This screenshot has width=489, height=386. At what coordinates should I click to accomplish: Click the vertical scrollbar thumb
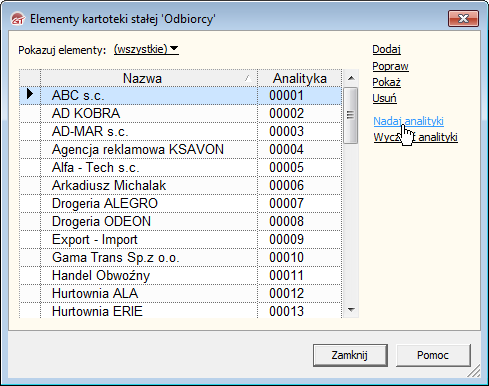[350, 115]
